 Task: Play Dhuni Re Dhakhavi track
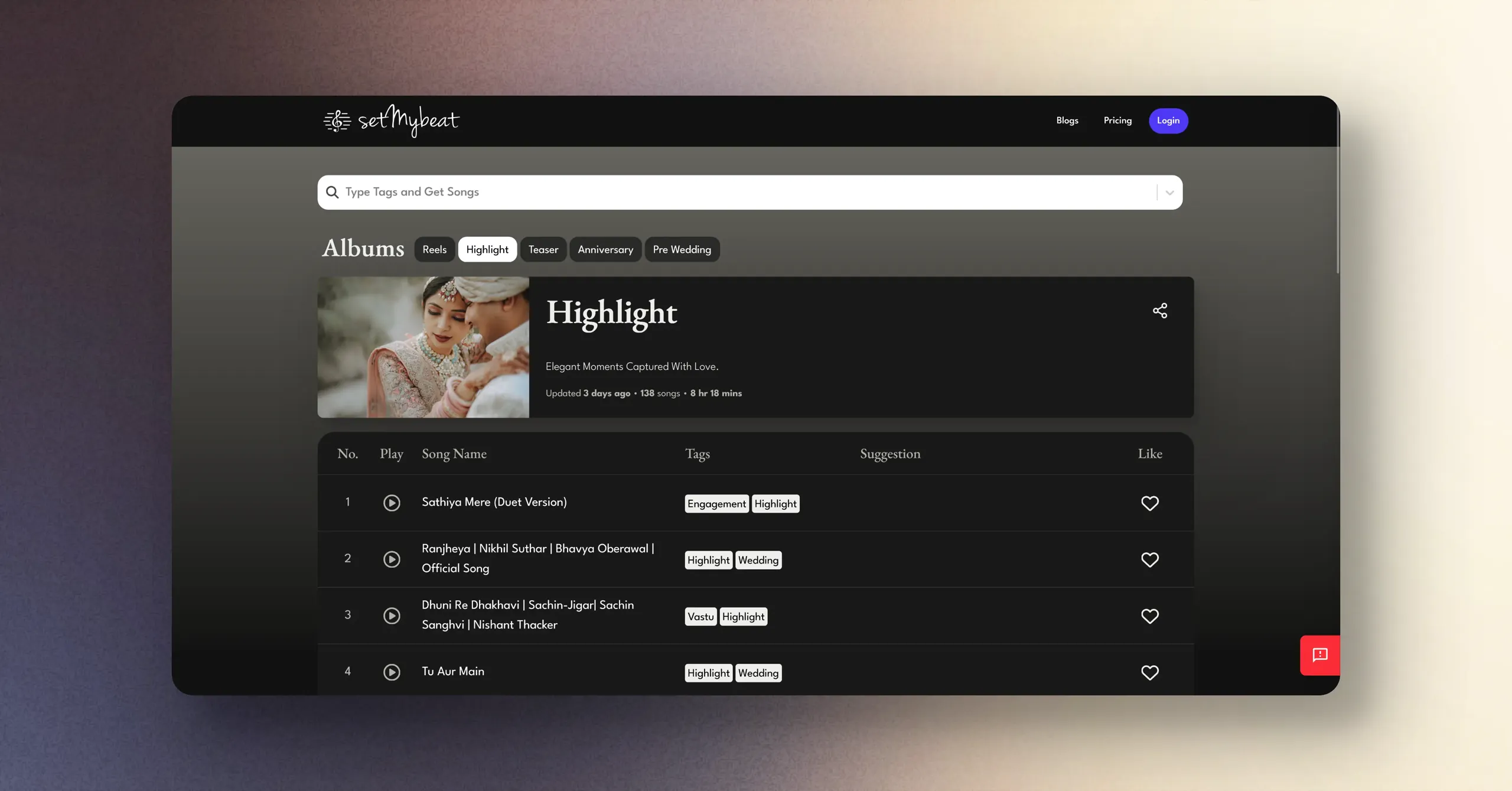(392, 616)
